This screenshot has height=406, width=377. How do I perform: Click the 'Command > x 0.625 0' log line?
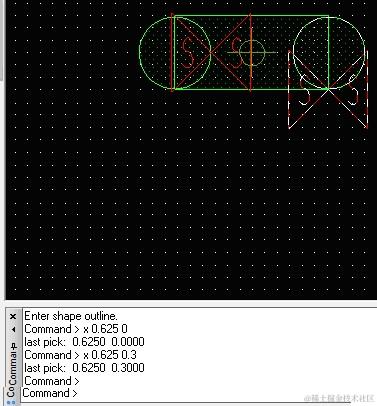pos(76,329)
